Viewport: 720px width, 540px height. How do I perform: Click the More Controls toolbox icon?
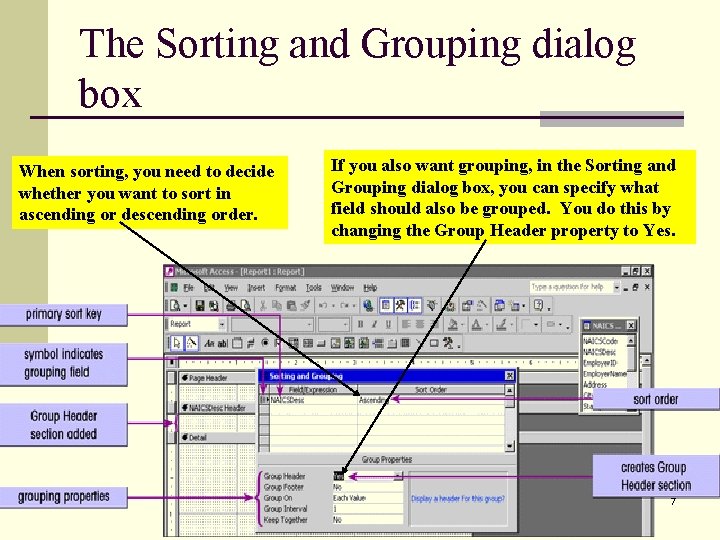pyautogui.click(x=448, y=343)
